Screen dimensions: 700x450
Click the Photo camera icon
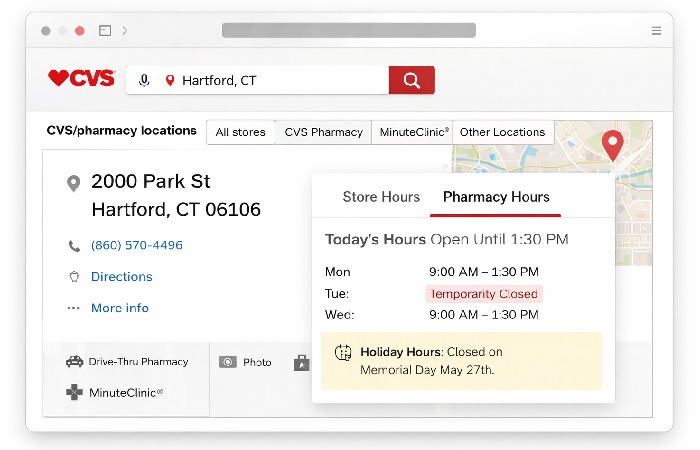tap(228, 362)
